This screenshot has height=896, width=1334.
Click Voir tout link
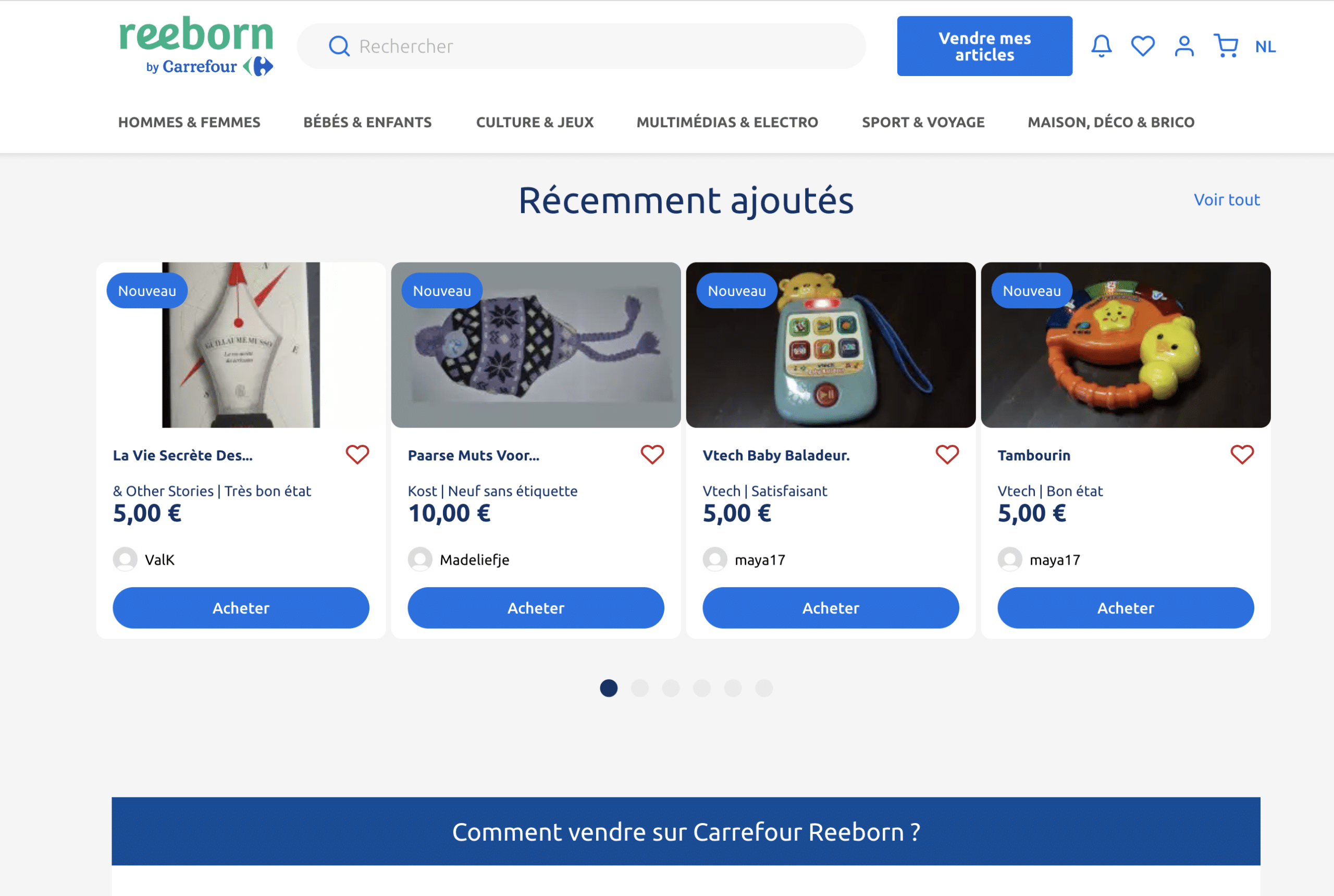[x=1225, y=199]
